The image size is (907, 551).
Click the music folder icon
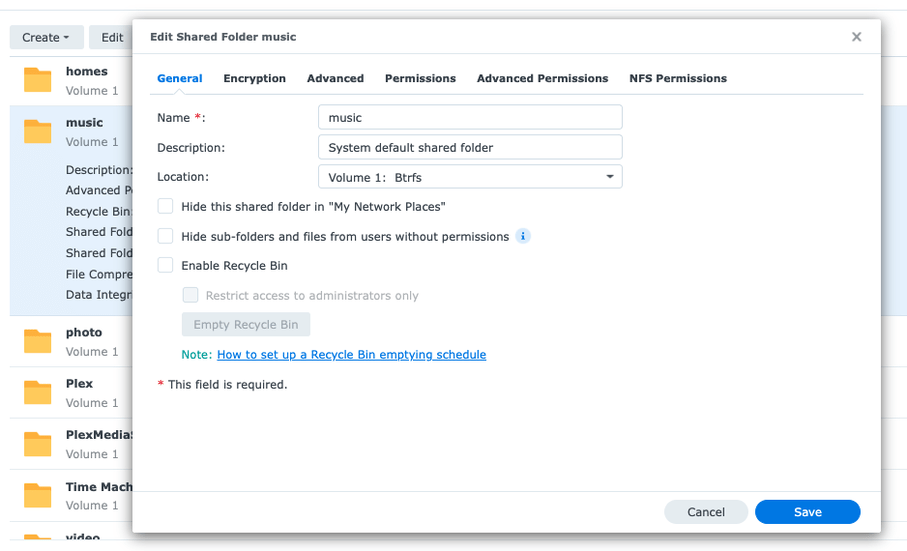[38, 131]
